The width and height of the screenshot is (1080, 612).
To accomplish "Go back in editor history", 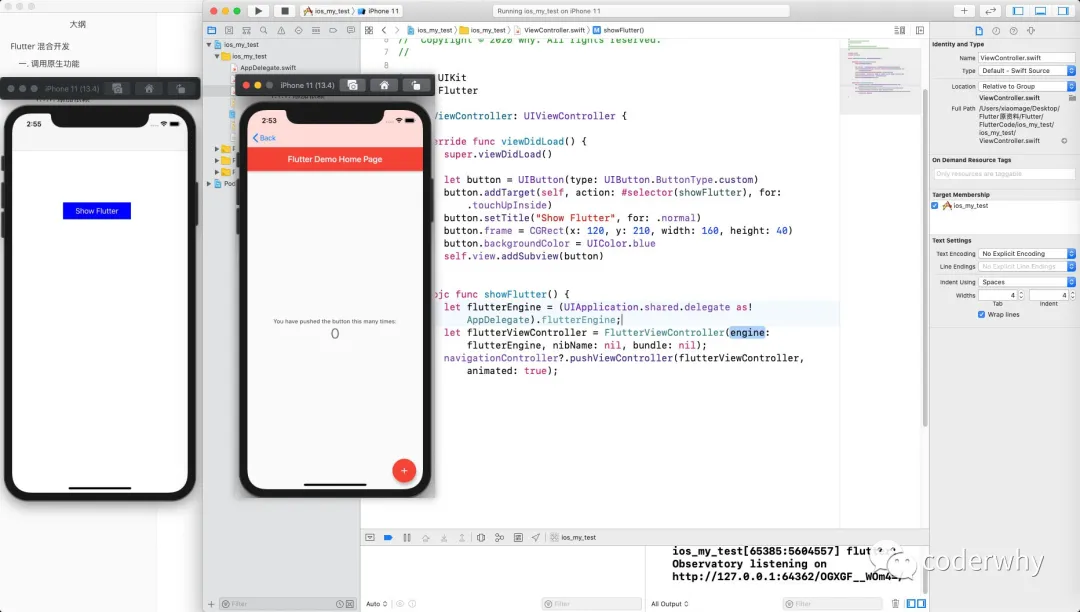I will point(384,30).
